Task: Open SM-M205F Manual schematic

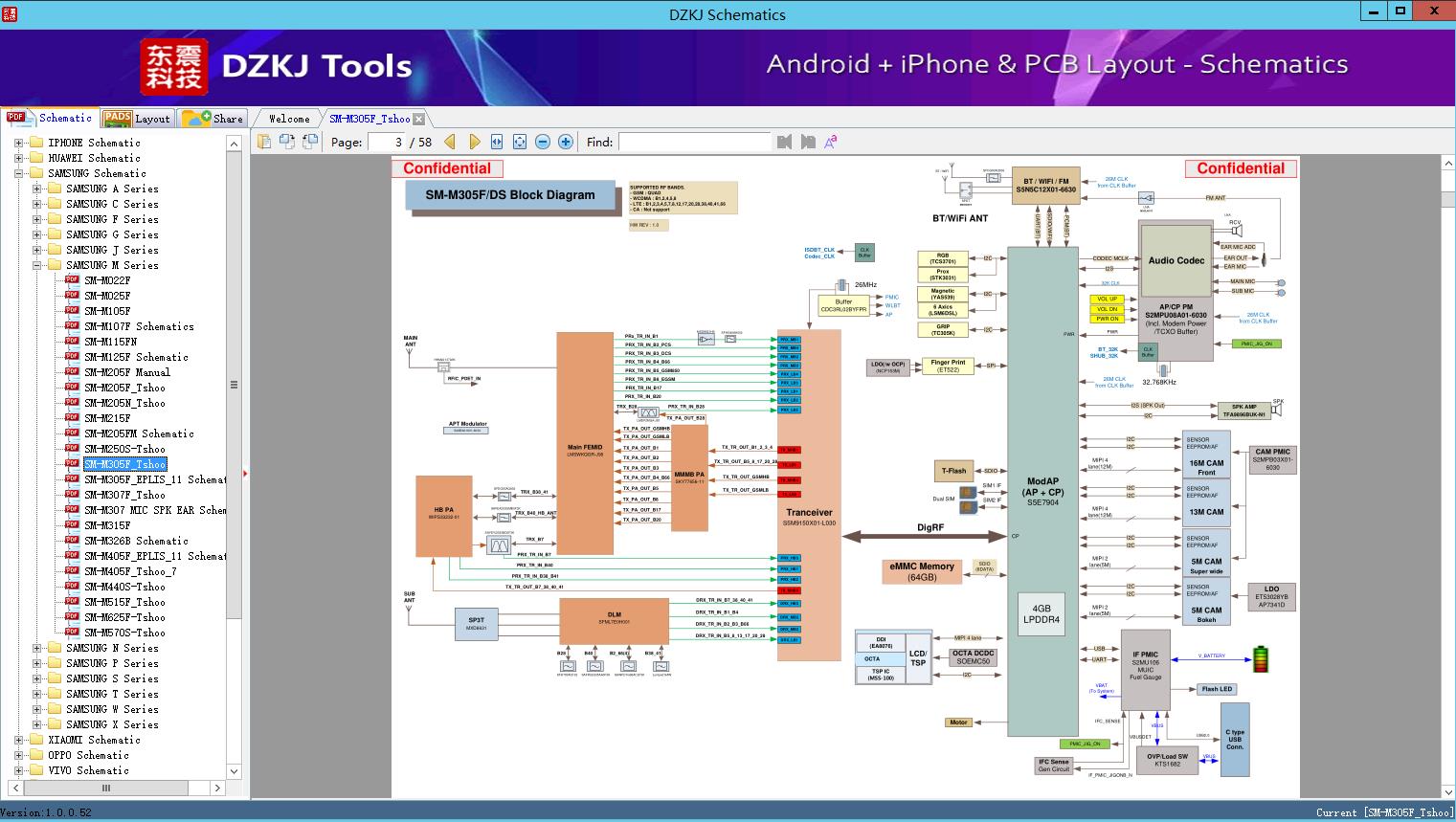Action: click(x=126, y=372)
